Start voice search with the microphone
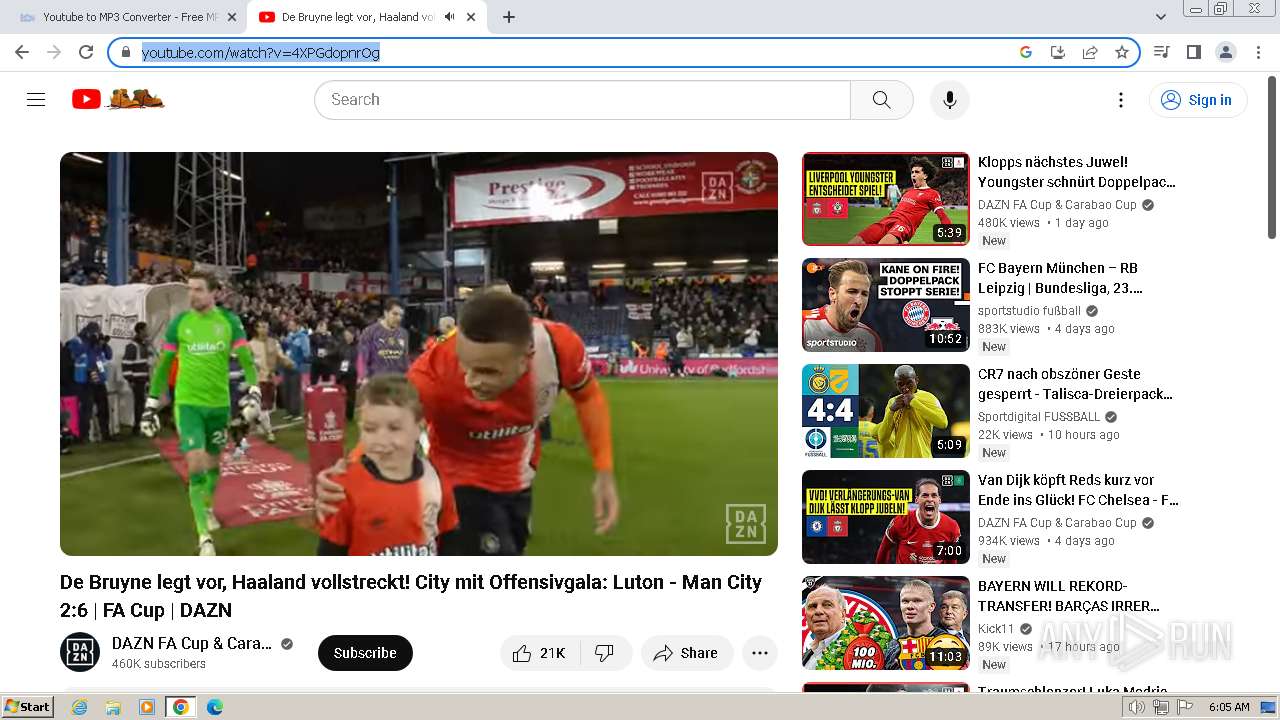Viewport: 1280px width, 720px height. click(x=949, y=99)
